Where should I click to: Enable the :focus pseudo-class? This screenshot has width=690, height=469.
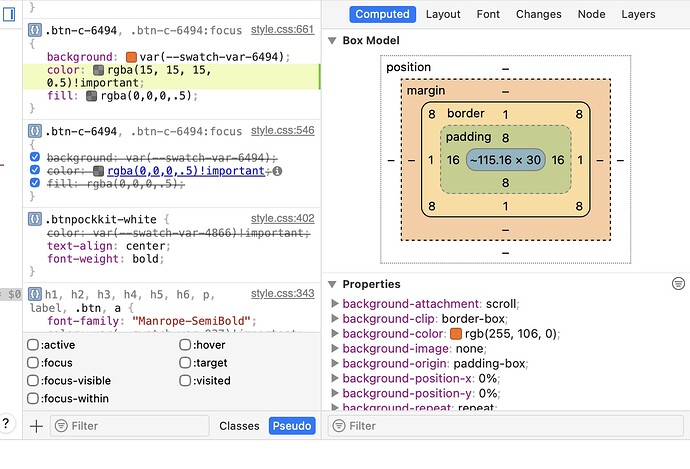pyautogui.click(x=33, y=363)
